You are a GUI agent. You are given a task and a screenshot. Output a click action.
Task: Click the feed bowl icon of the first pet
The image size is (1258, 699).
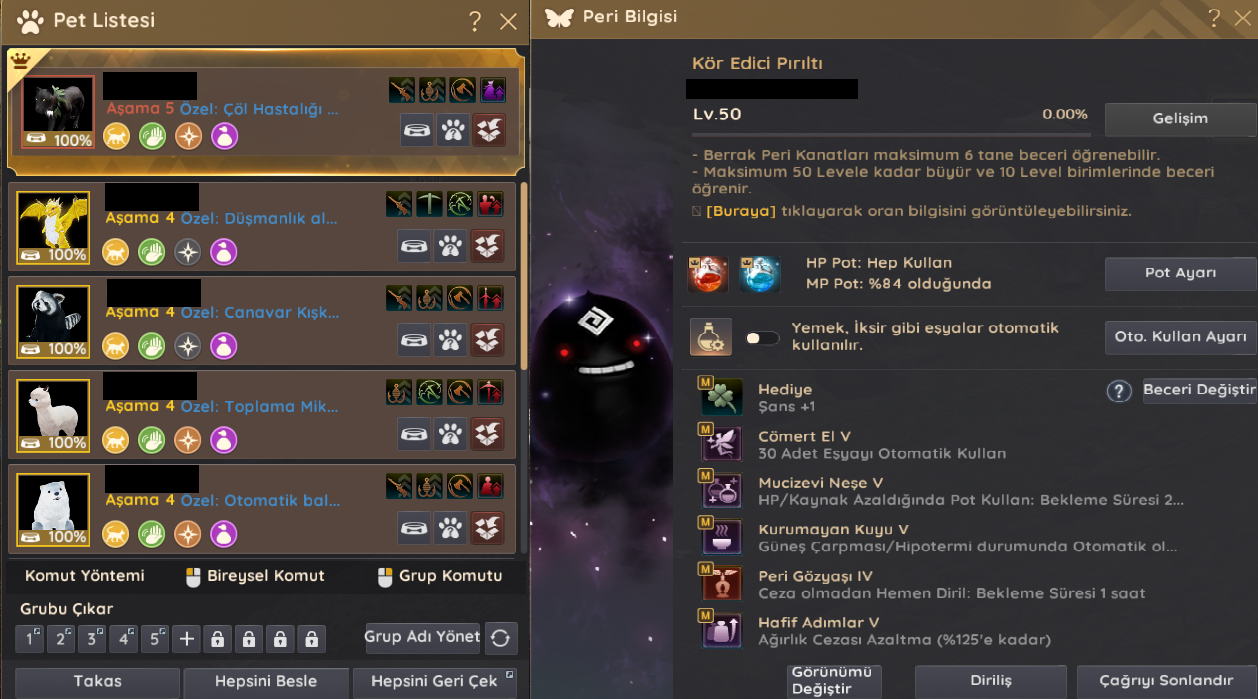pos(417,130)
